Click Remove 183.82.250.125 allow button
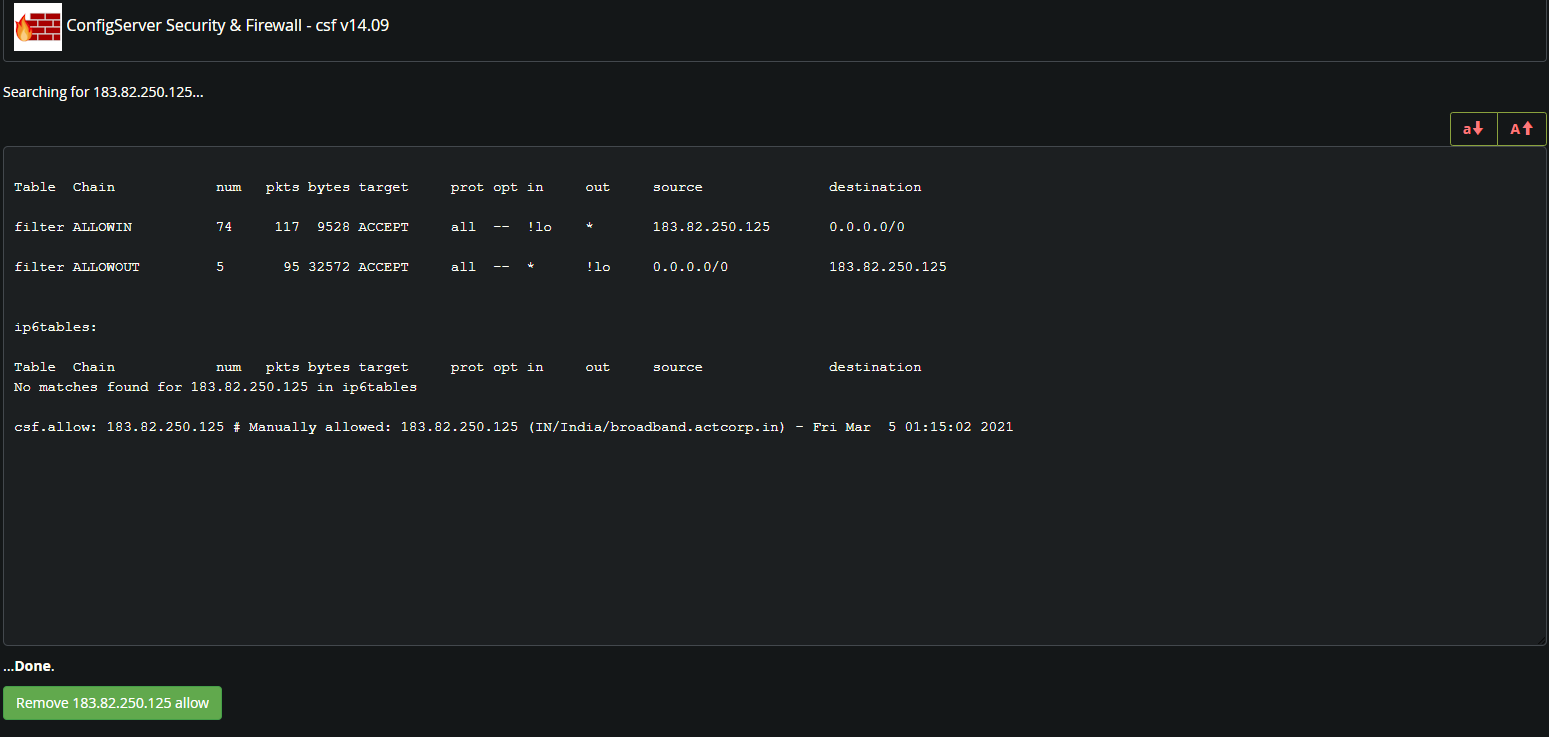 (112, 703)
